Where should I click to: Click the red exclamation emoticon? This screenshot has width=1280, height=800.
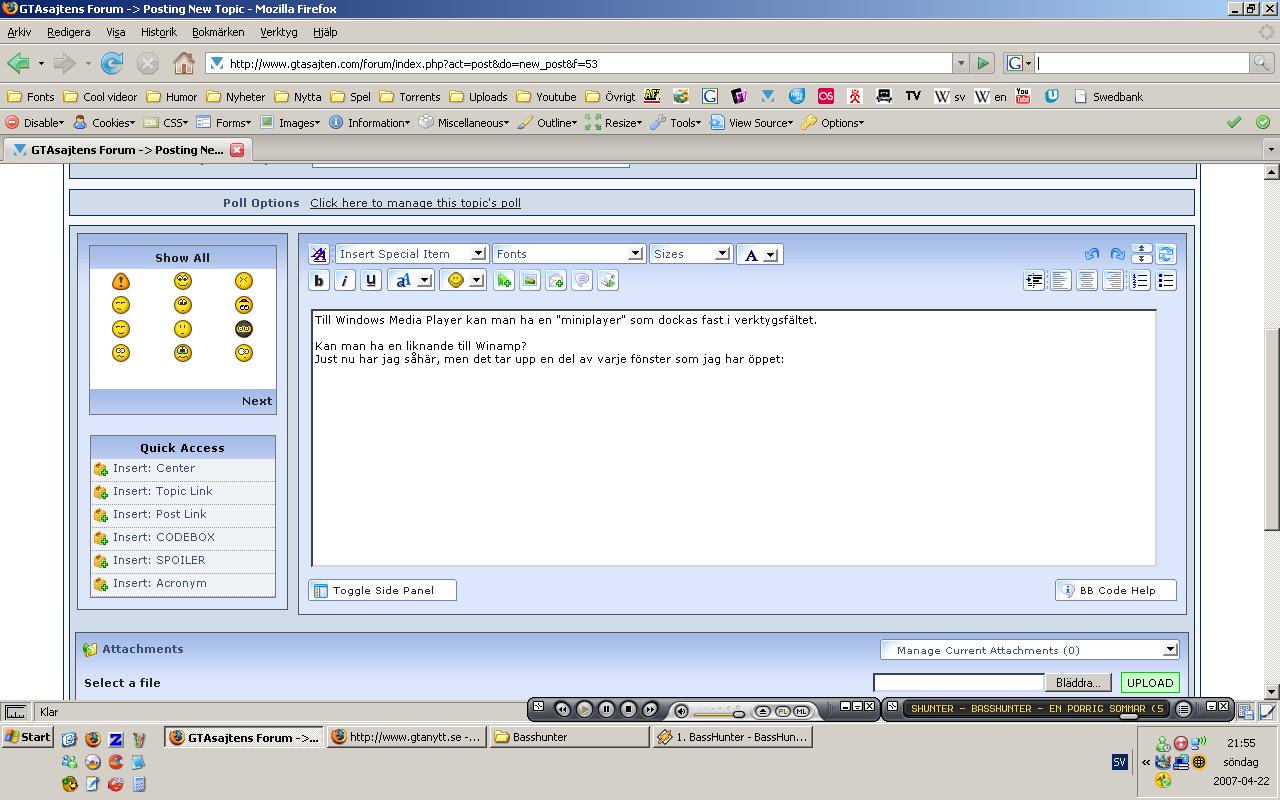[121, 281]
